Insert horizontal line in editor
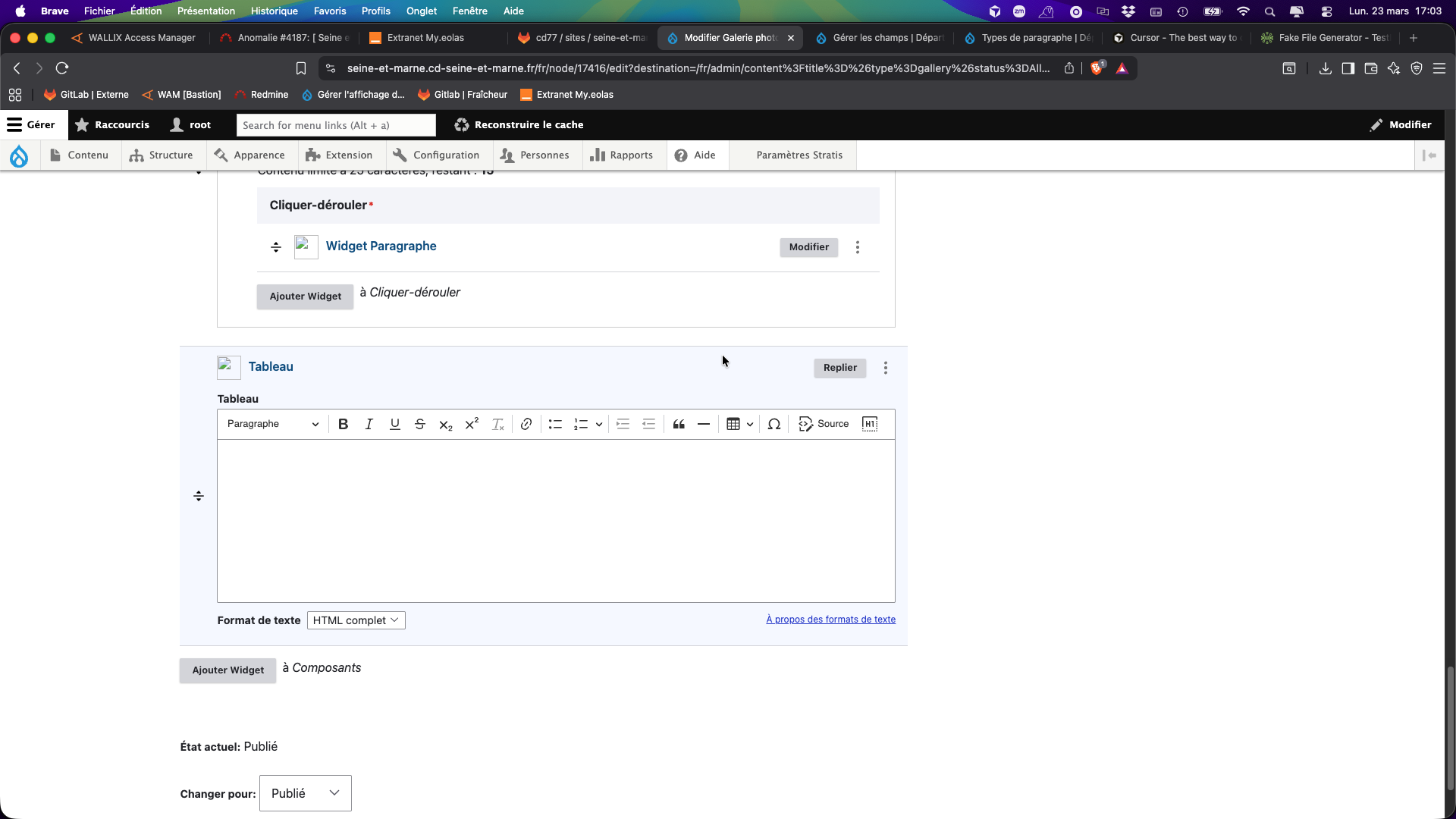This screenshot has height=819, width=1456. click(x=704, y=425)
